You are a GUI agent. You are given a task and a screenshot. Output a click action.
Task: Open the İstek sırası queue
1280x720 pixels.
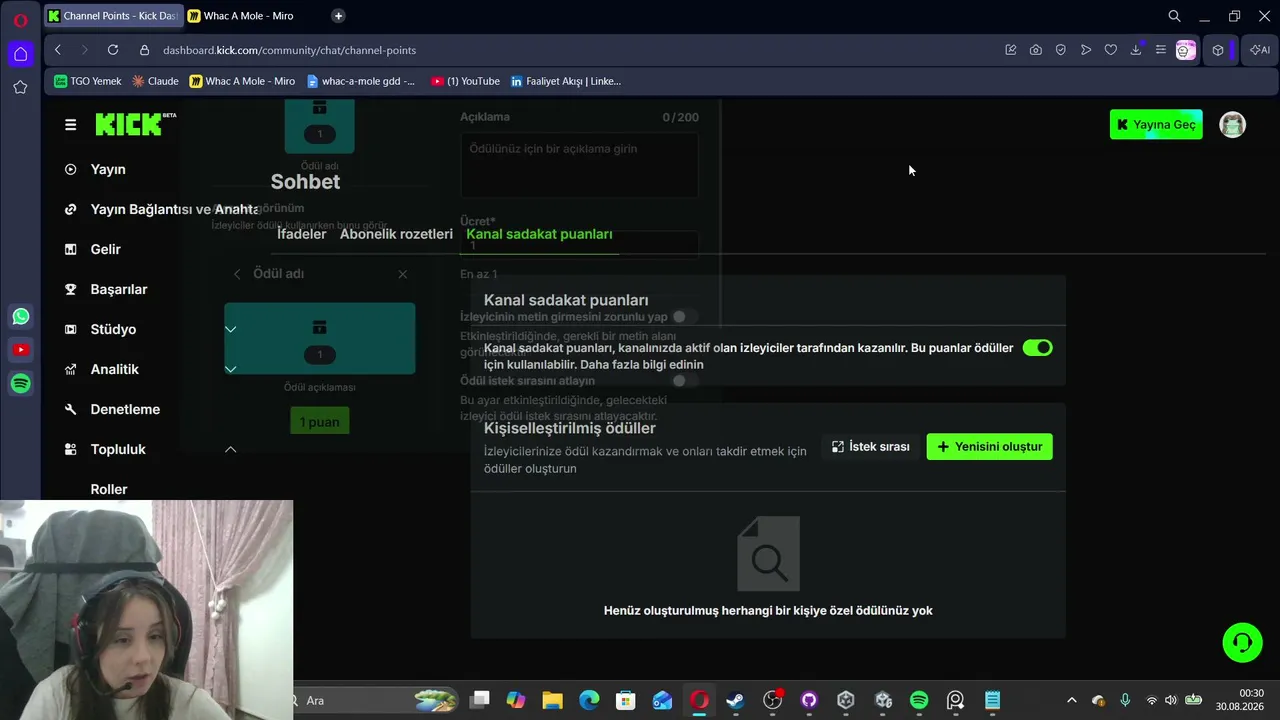871,447
